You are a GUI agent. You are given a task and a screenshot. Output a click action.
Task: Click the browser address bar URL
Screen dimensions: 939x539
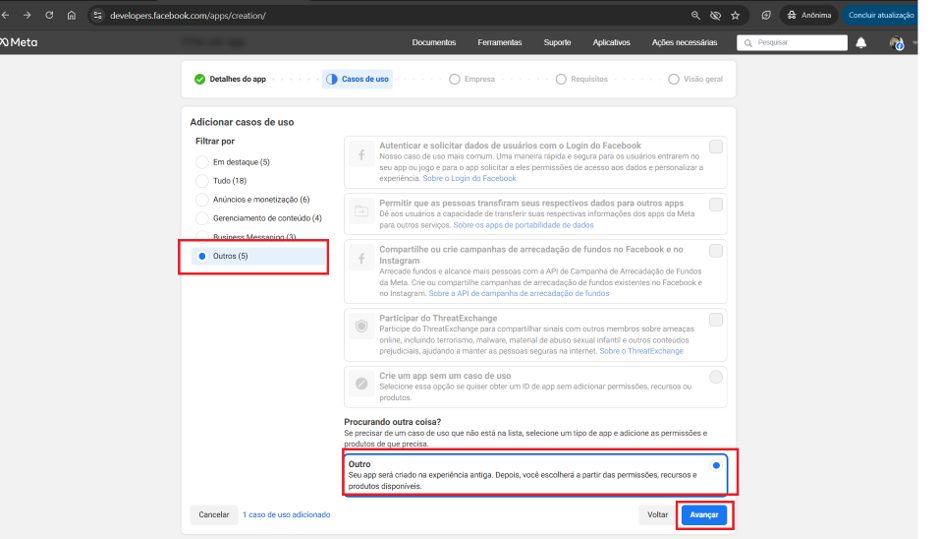(187, 16)
